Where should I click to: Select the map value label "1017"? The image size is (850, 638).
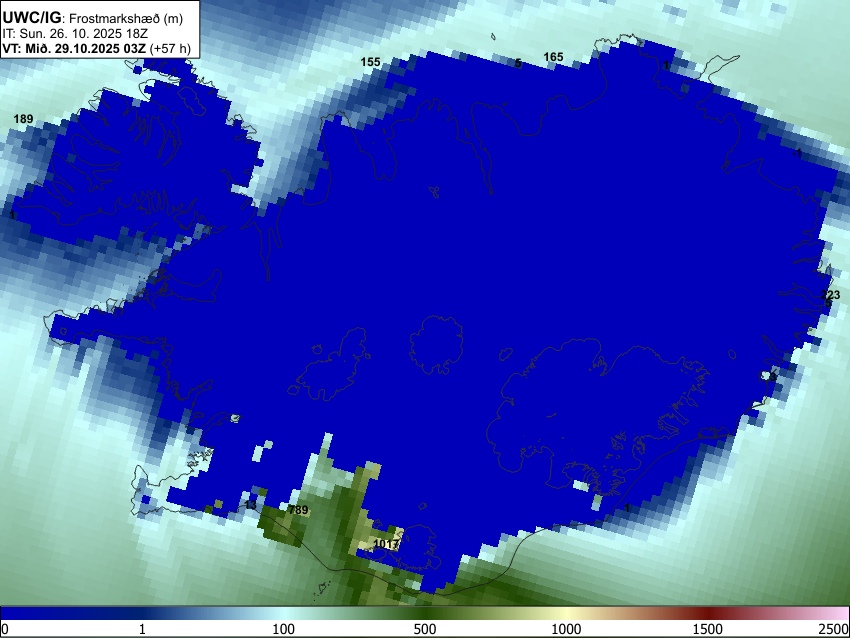(x=387, y=544)
